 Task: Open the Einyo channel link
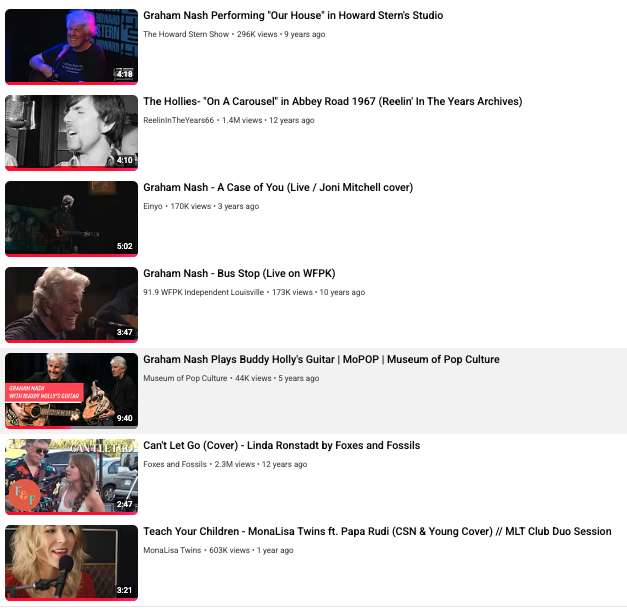click(153, 206)
